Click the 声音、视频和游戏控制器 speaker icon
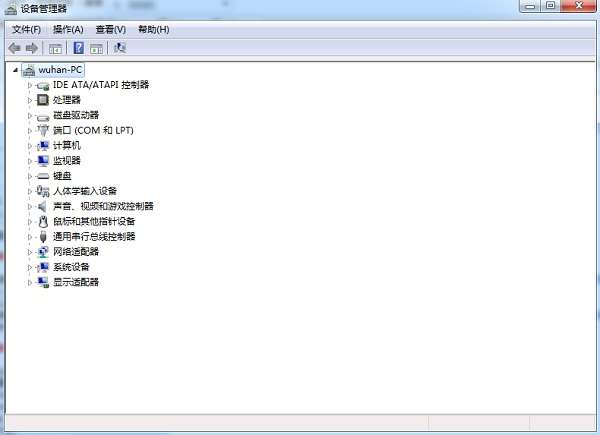 (42, 207)
